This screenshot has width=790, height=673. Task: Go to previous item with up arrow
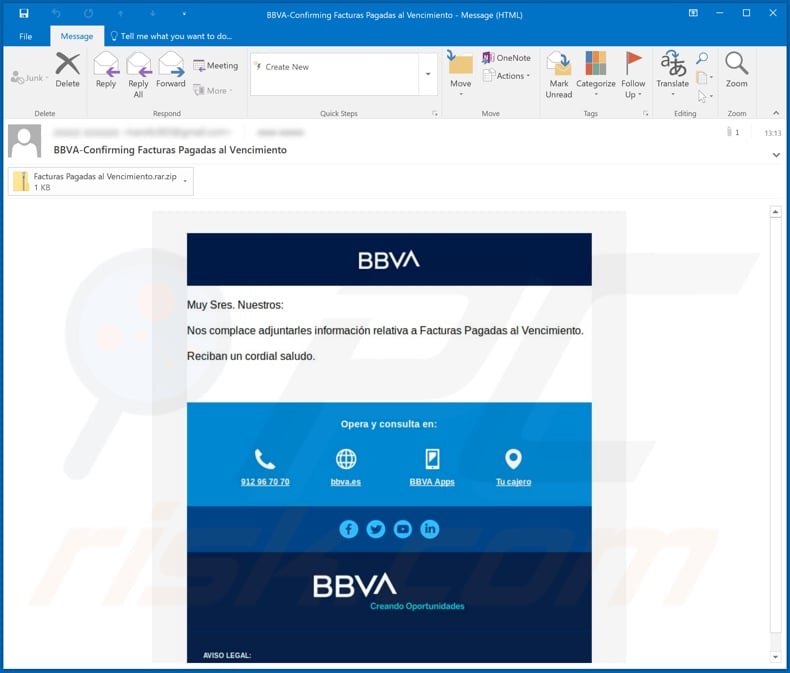120,14
